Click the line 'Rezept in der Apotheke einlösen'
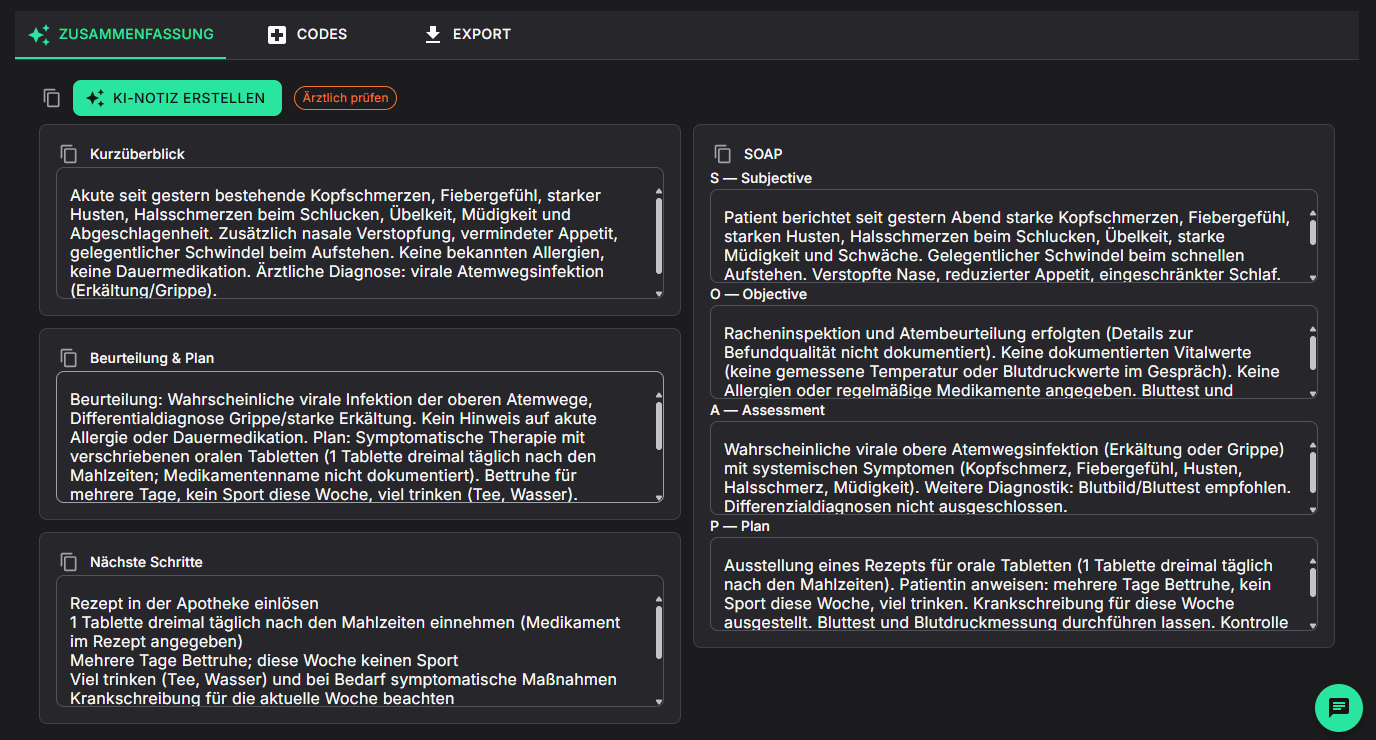Image resolution: width=1376 pixels, height=740 pixels. (194, 603)
